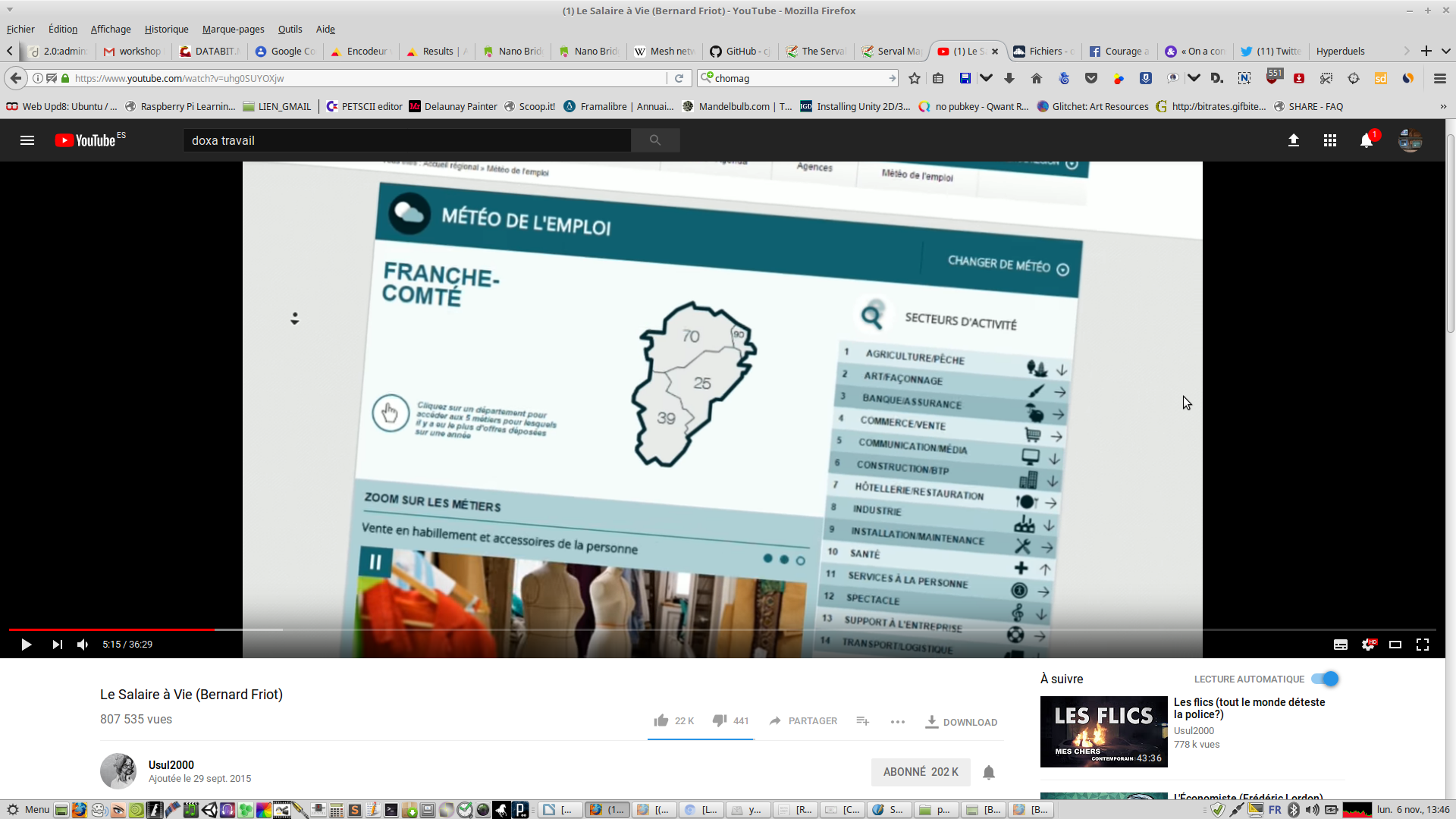Skip to next video button
This screenshot has width=1456, height=819.
coord(57,645)
